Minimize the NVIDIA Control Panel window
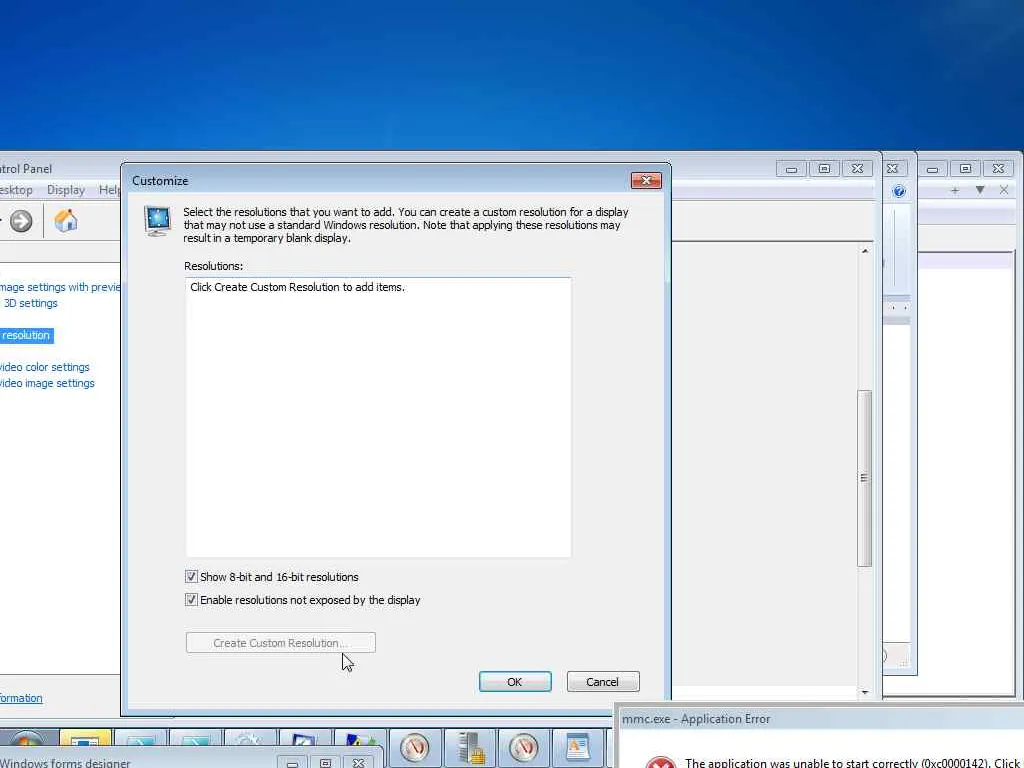Viewport: 1024px width, 768px height. click(792, 169)
